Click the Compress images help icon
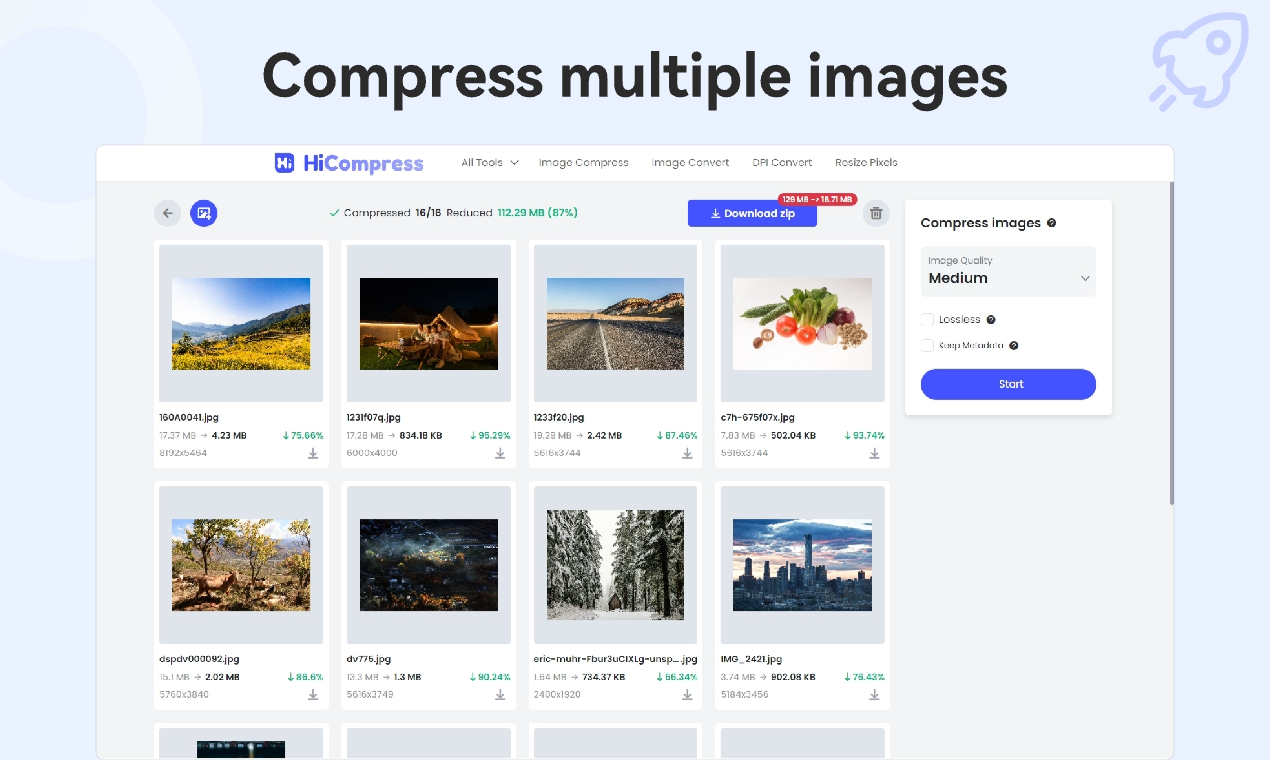Image resolution: width=1270 pixels, height=760 pixels. [x=1050, y=223]
